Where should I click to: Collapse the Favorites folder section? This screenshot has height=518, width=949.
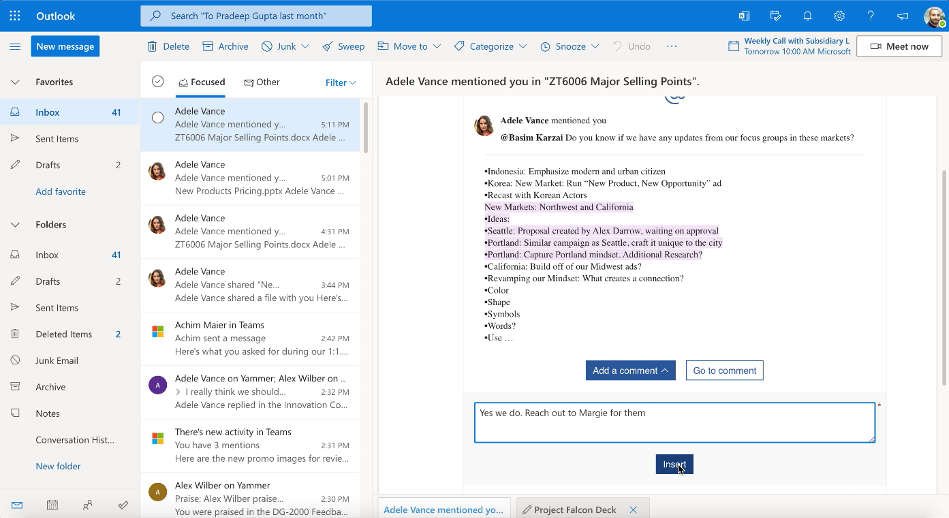pos(15,82)
